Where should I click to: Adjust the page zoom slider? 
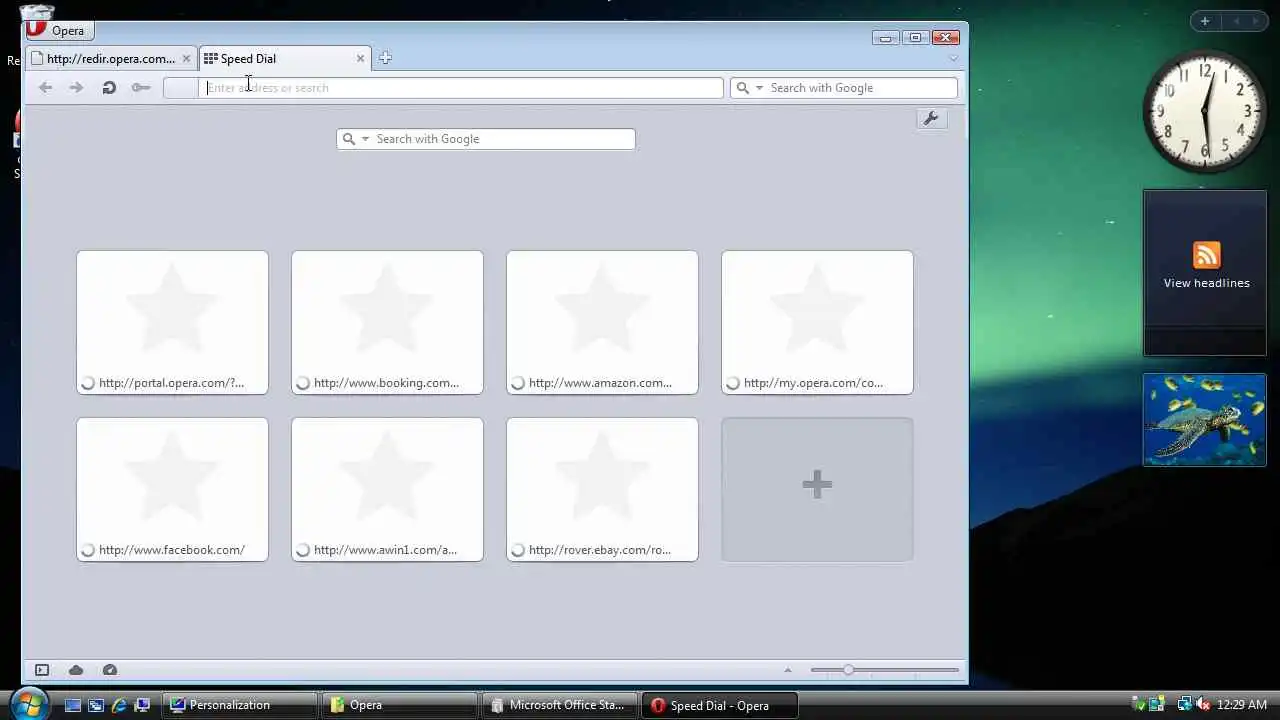884,670
